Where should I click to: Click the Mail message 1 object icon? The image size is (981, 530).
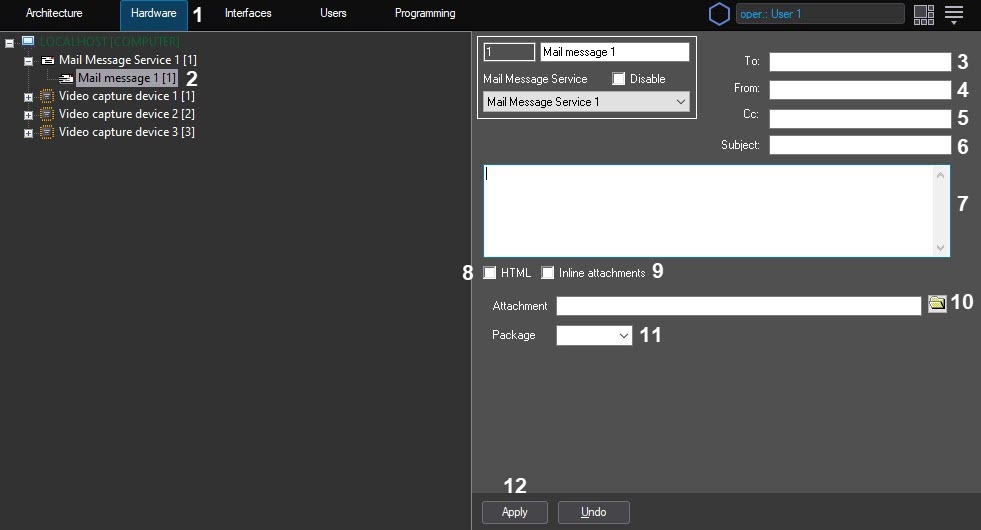coord(66,78)
